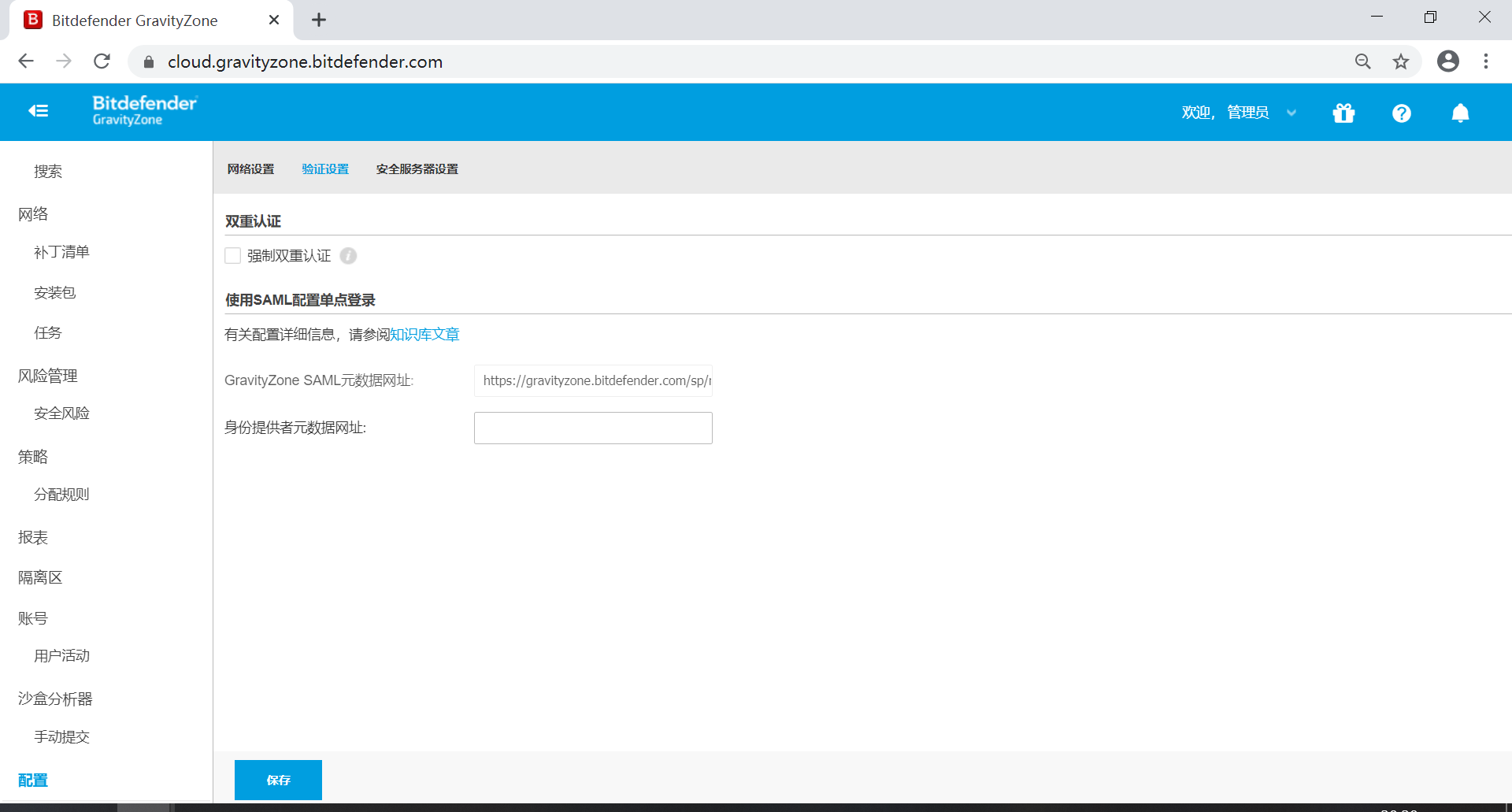View site info via the padlock icon

[149, 61]
